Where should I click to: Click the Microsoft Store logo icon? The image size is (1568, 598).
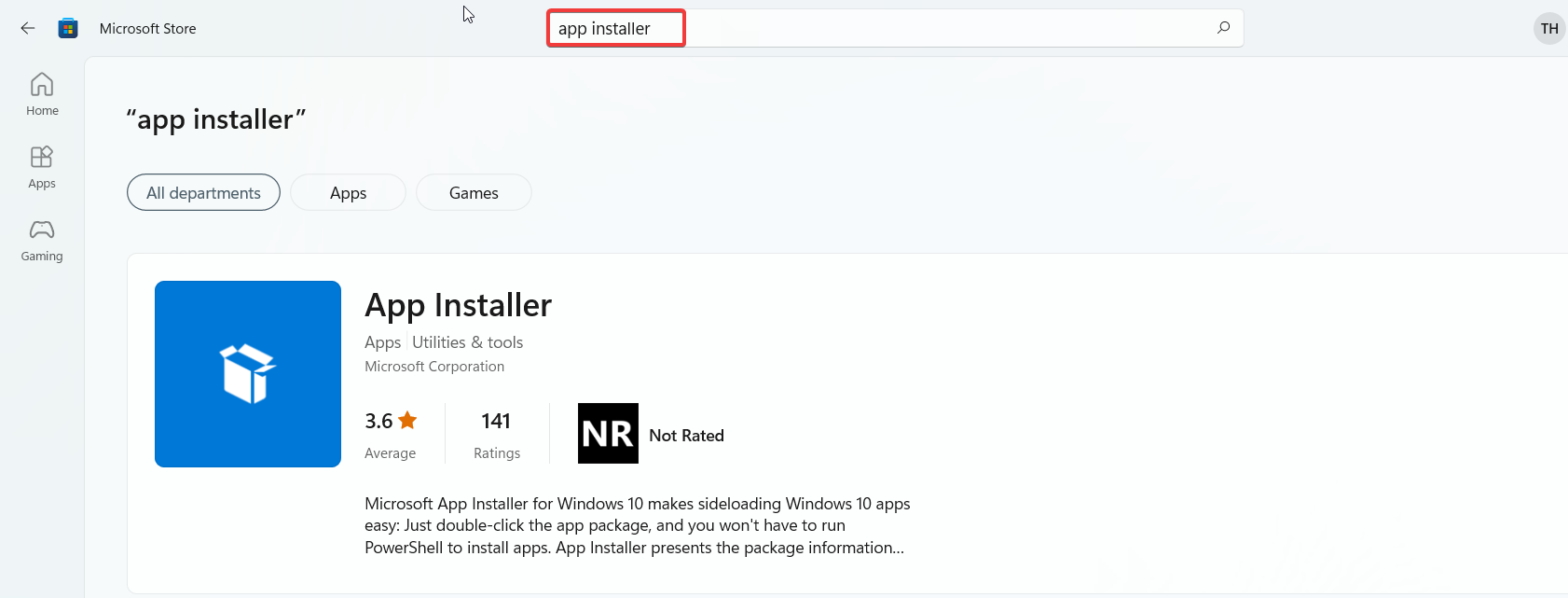[x=68, y=28]
